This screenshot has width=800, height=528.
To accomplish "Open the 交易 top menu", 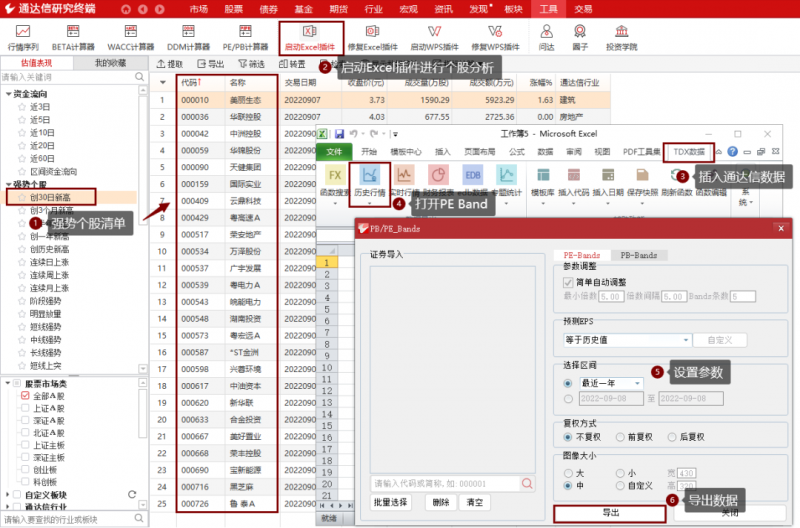I will pyautogui.click(x=583, y=9).
